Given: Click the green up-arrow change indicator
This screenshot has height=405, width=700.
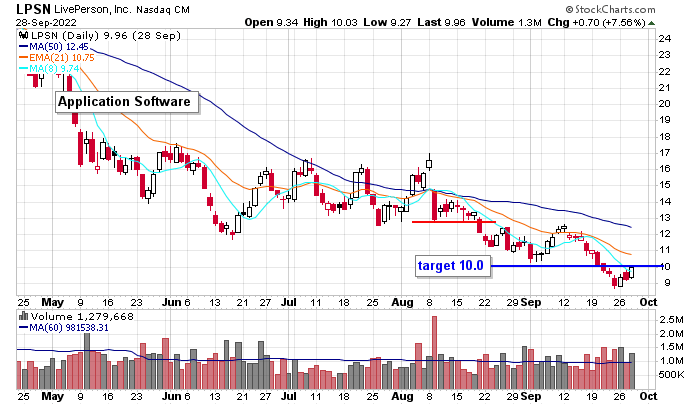Looking at the screenshot, I should tap(652, 23).
